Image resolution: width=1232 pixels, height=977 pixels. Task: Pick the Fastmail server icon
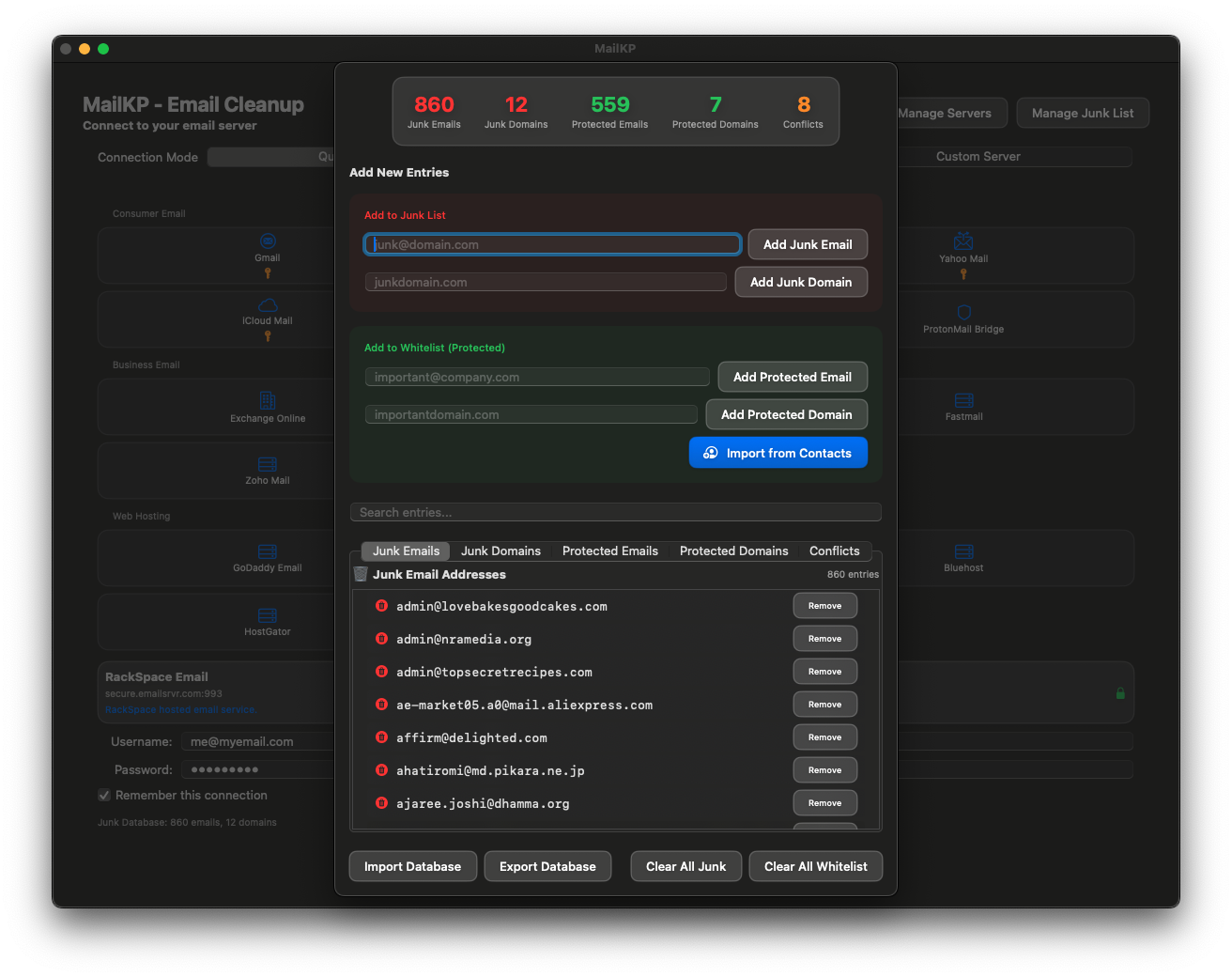click(964, 400)
